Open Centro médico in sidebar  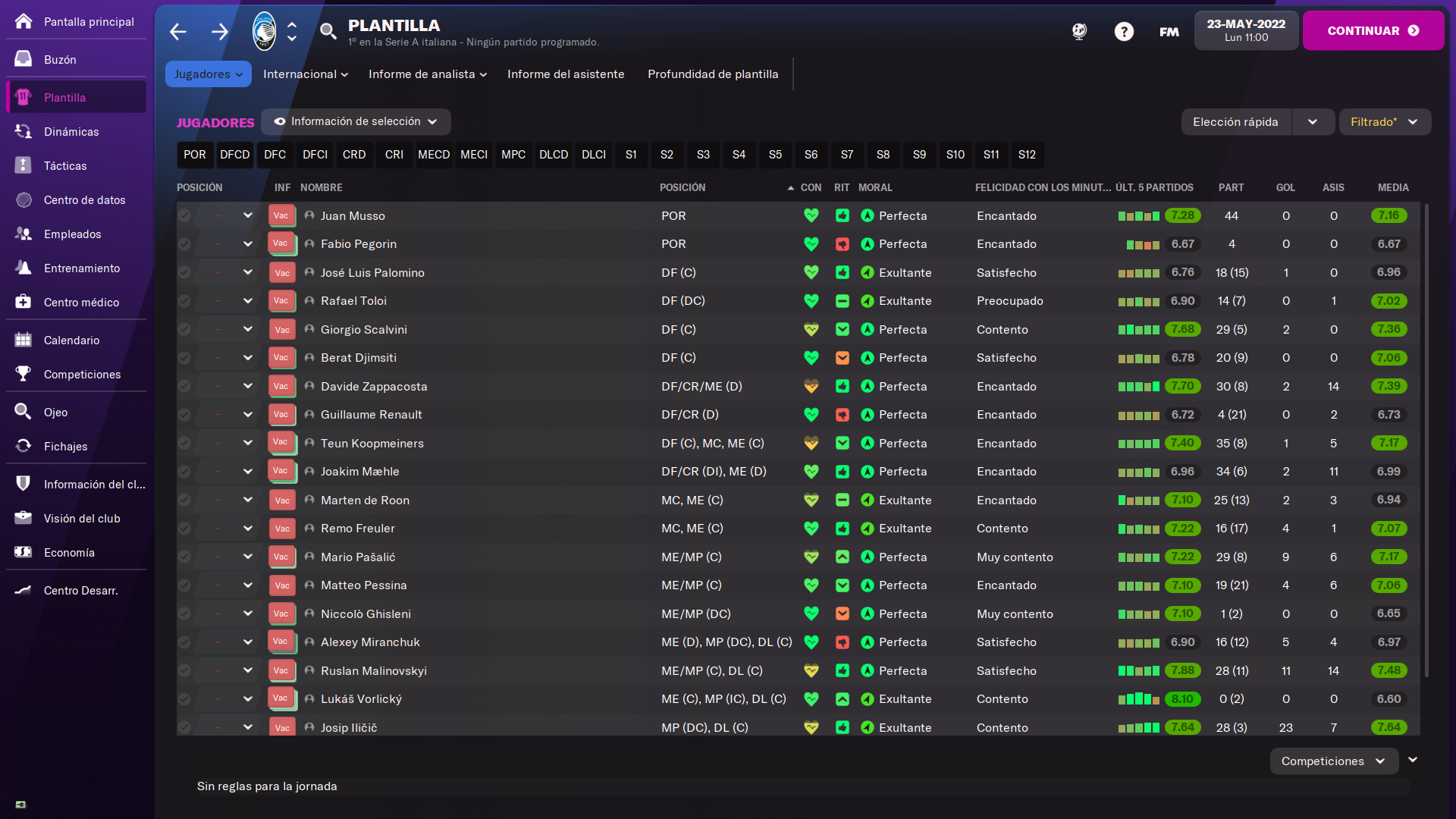(81, 302)
